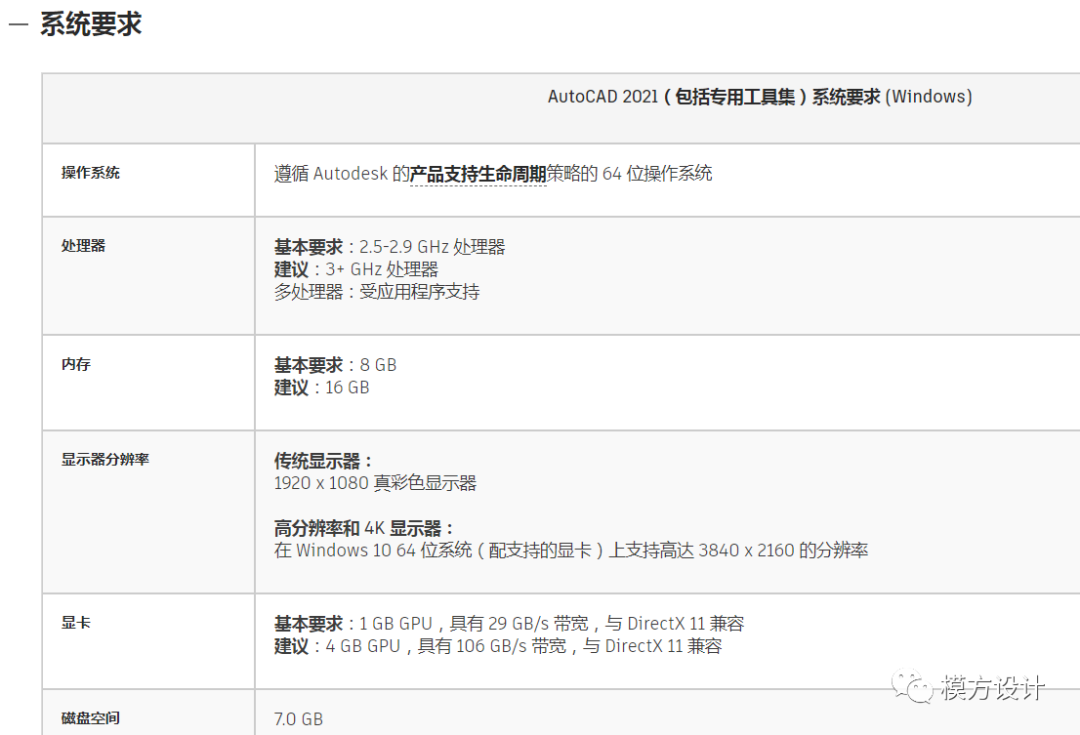
Task: Click the 4 GB GPU recommendation line
Action: (498, 646)
